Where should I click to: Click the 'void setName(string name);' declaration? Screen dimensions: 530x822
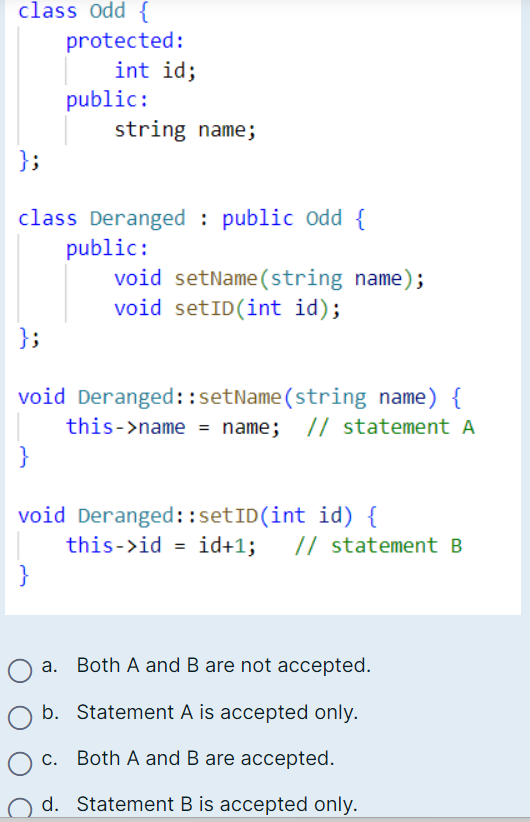pyautogui.click(x=269, y=278)
